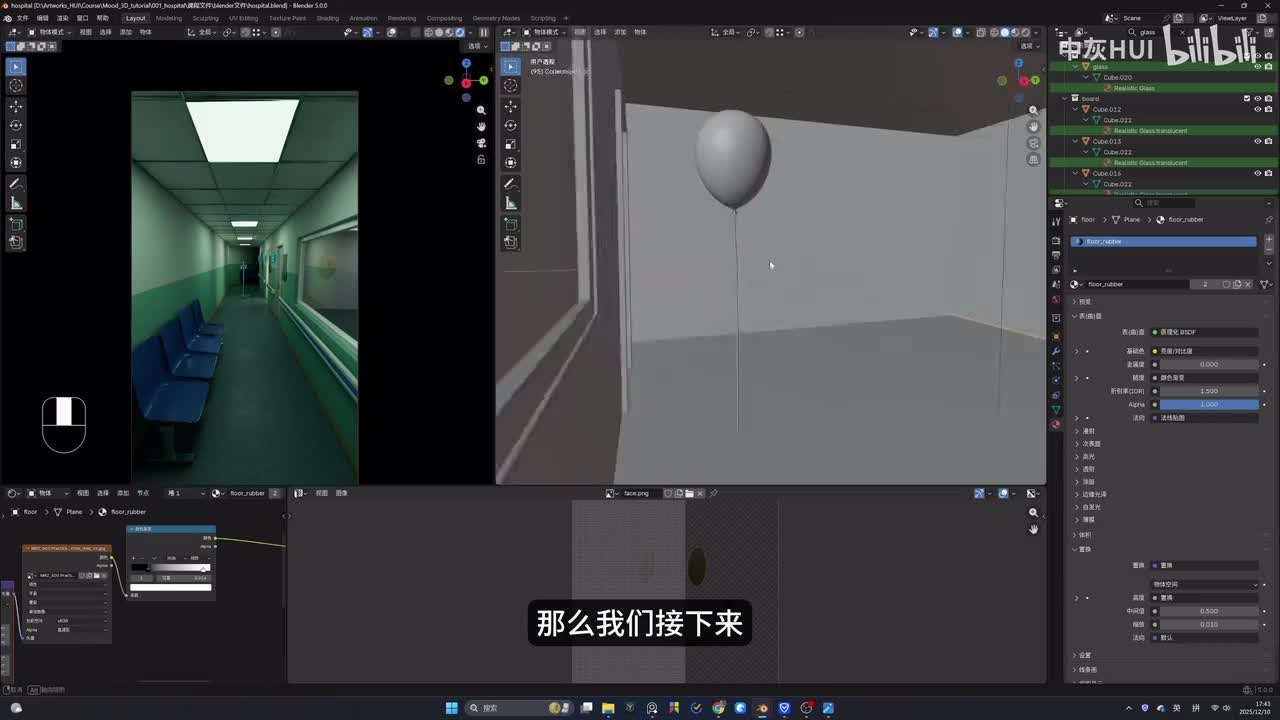Select the Transform tool in left viewport
The width and height of the screenshot is (1280, 720).
tap(16, 162)
